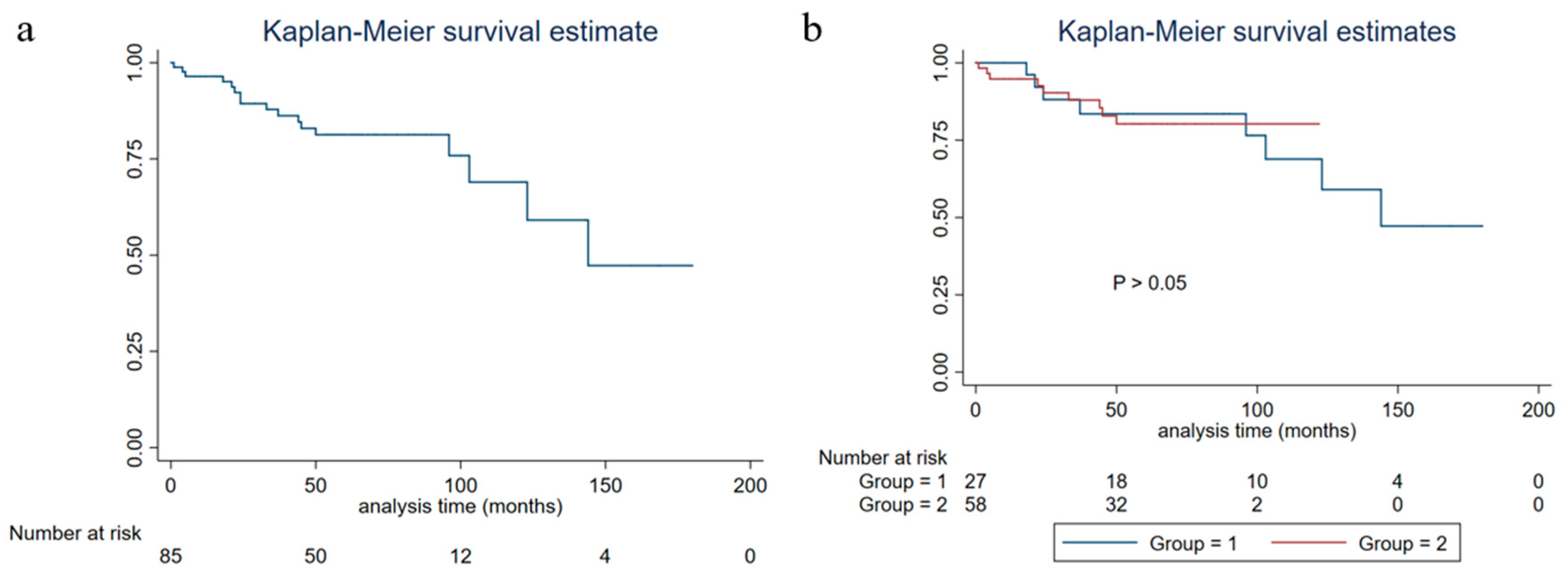Viewport: 1568px width, 579px height.
Task: Select the "Group = 2" legend text label
Action: pyautogui.click(x=1402, y=543)
